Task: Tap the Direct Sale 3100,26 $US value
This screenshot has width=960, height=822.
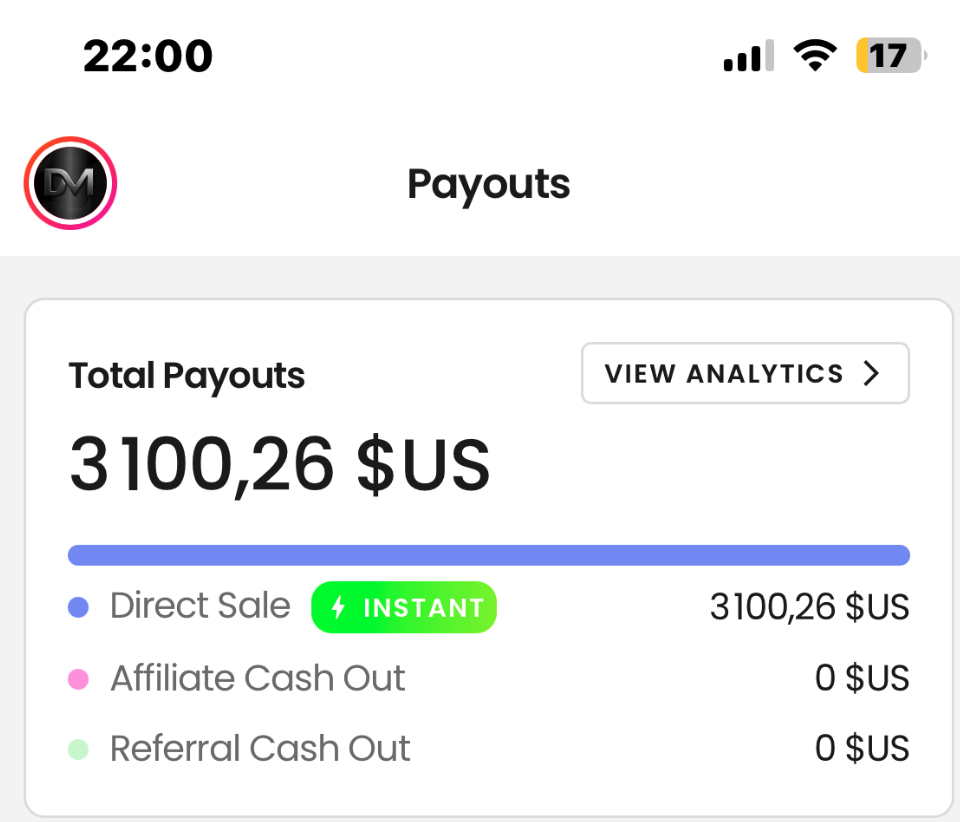Action: tap(809, 607)
